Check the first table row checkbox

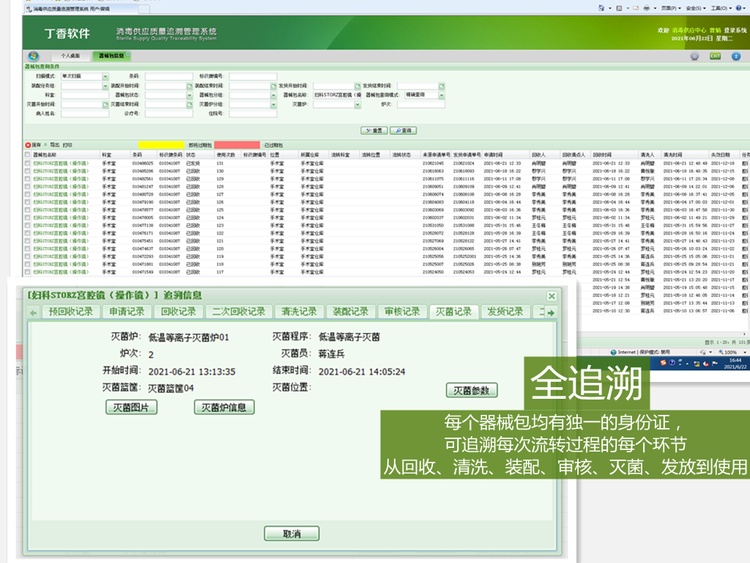click(27, 162)
